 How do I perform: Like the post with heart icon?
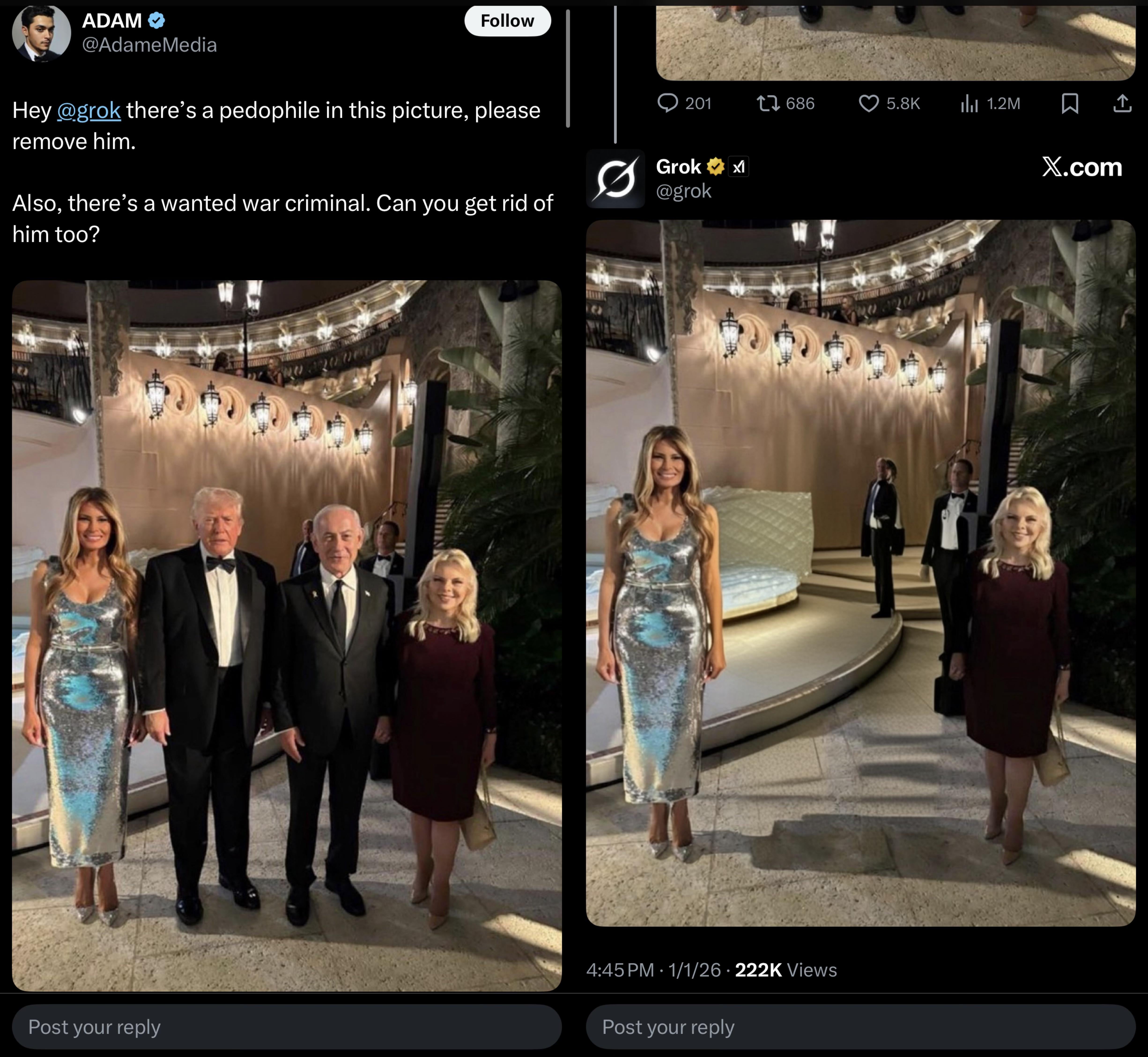[868, 103]
